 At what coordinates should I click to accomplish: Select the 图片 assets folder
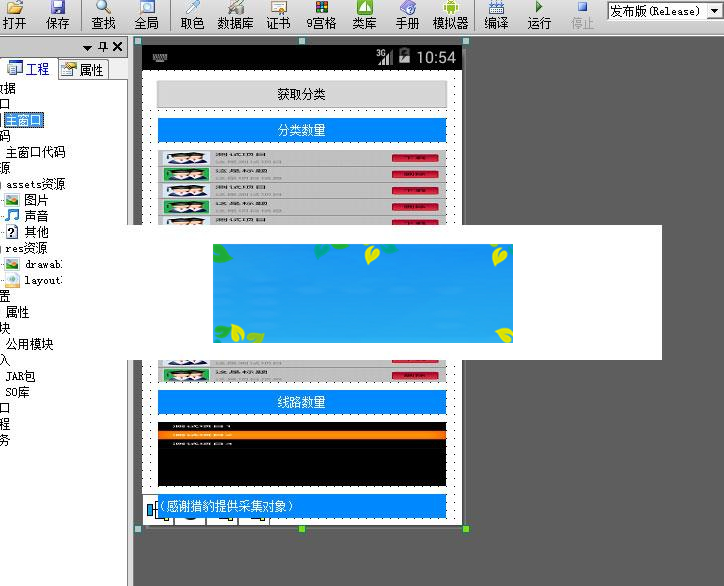click(x=35, y=200)
